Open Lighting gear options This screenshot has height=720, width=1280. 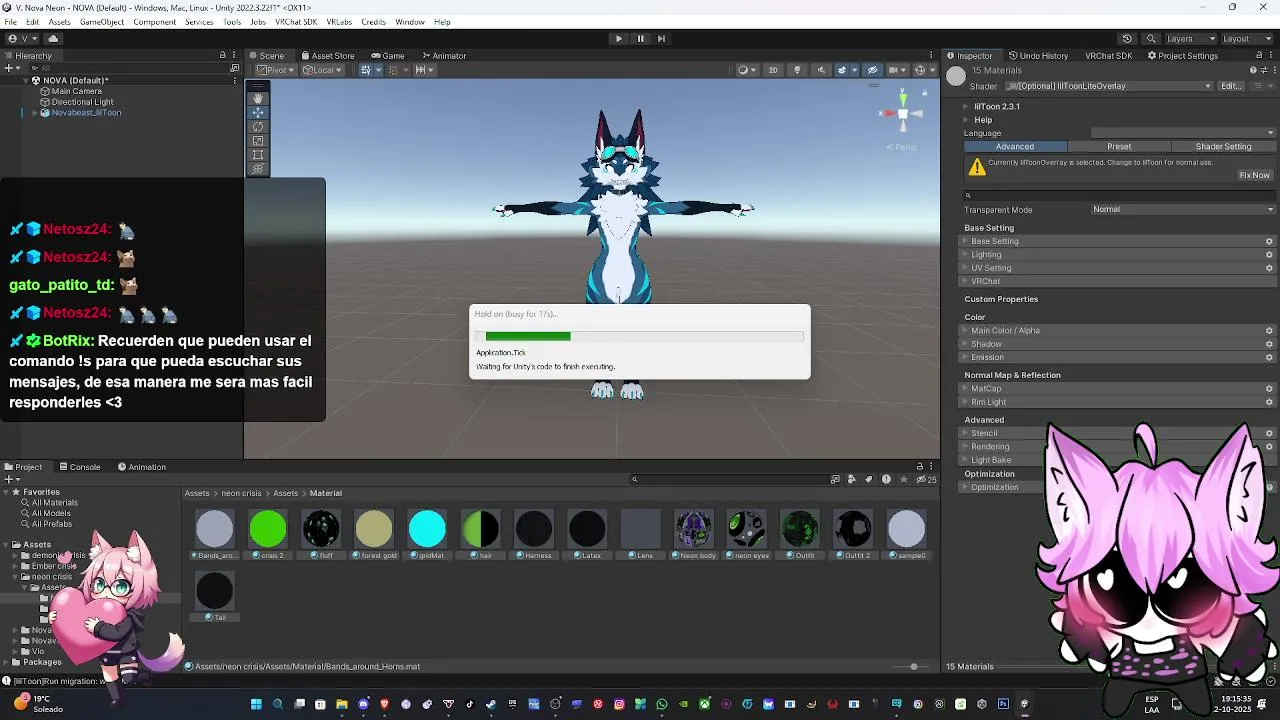[1269, 254]
